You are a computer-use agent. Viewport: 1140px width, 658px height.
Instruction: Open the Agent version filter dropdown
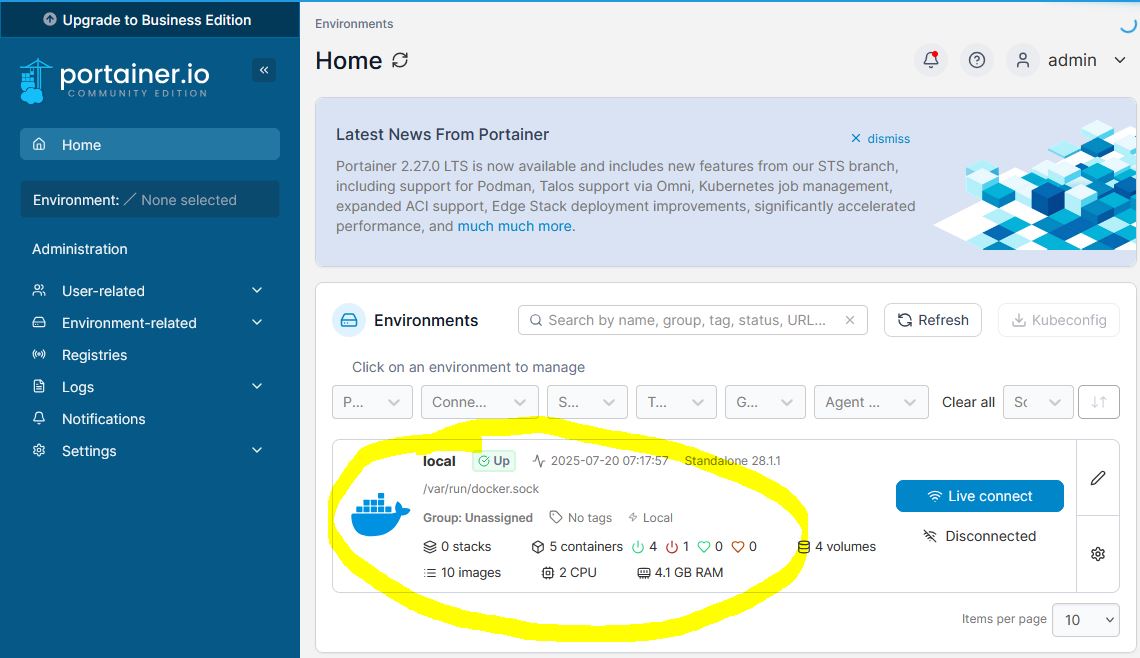[x=871, y=402]
